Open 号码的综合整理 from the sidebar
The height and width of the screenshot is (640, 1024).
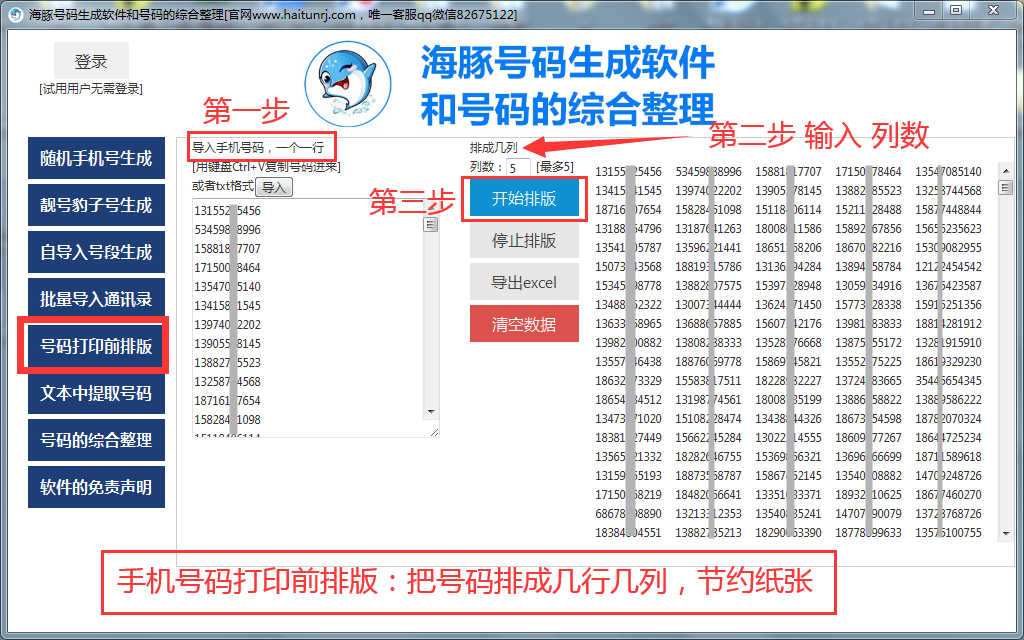tap(96, 440)
